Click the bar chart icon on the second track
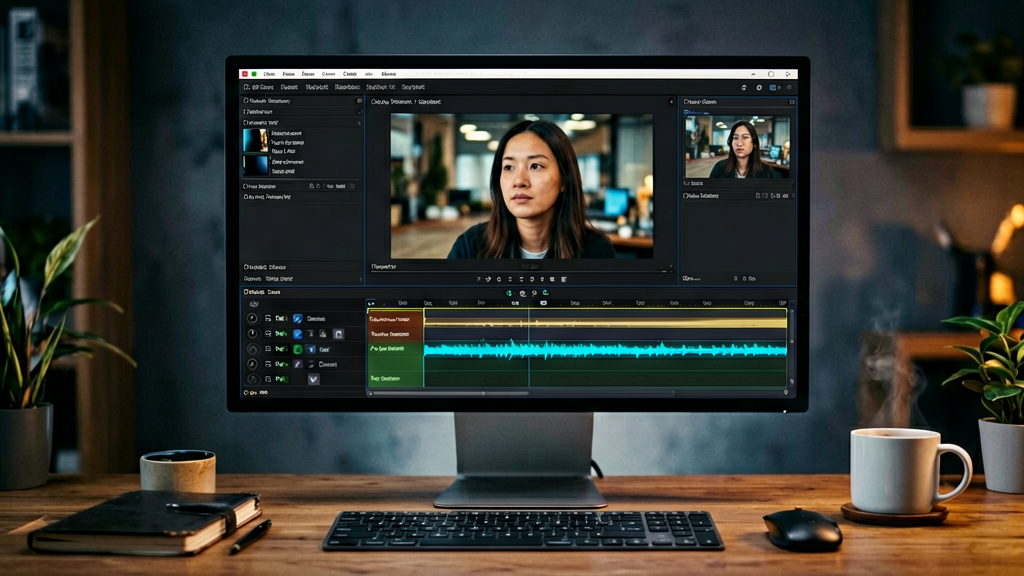 [323, 334]
